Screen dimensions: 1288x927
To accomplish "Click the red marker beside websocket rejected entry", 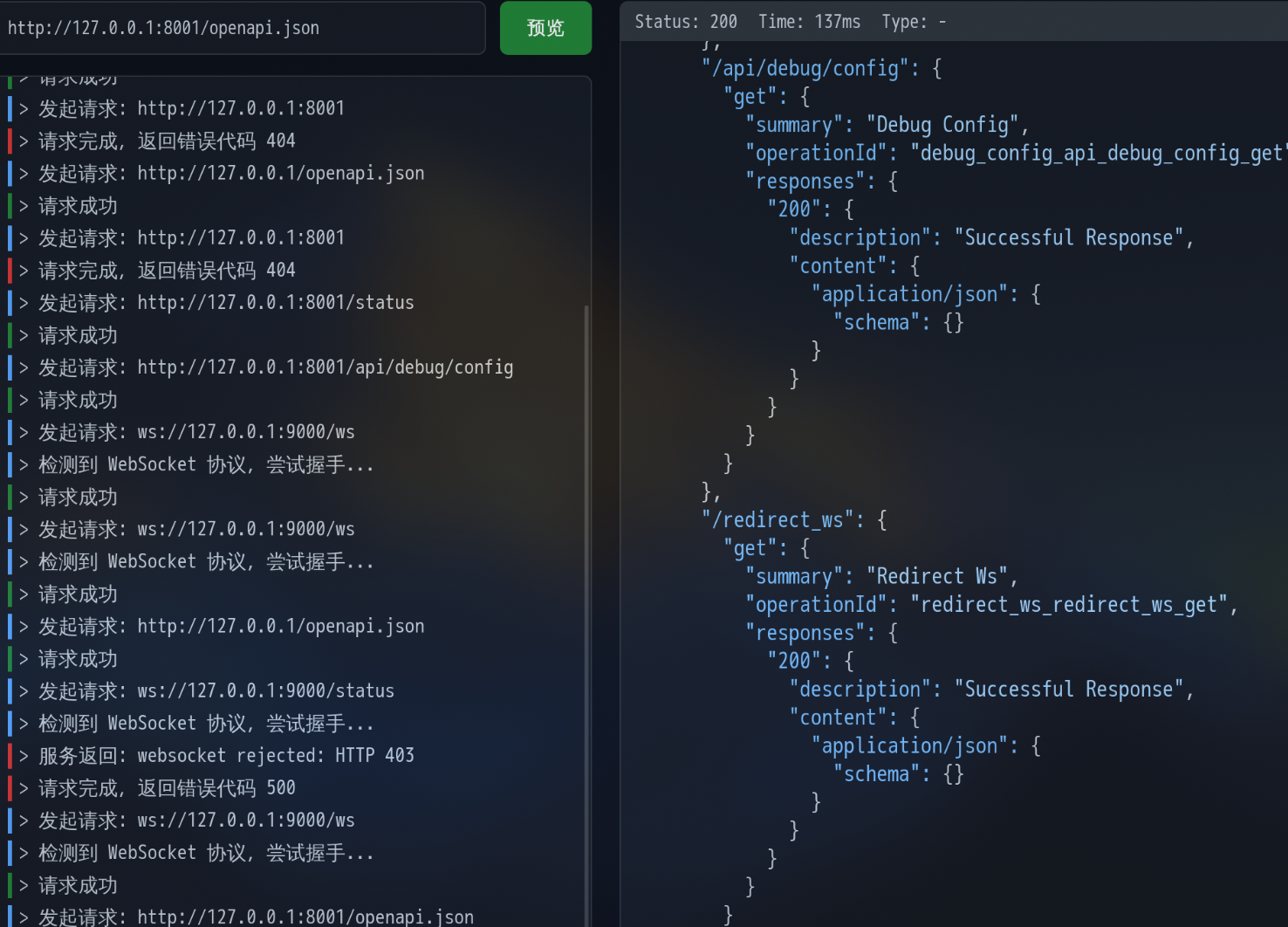I will 10,756.
